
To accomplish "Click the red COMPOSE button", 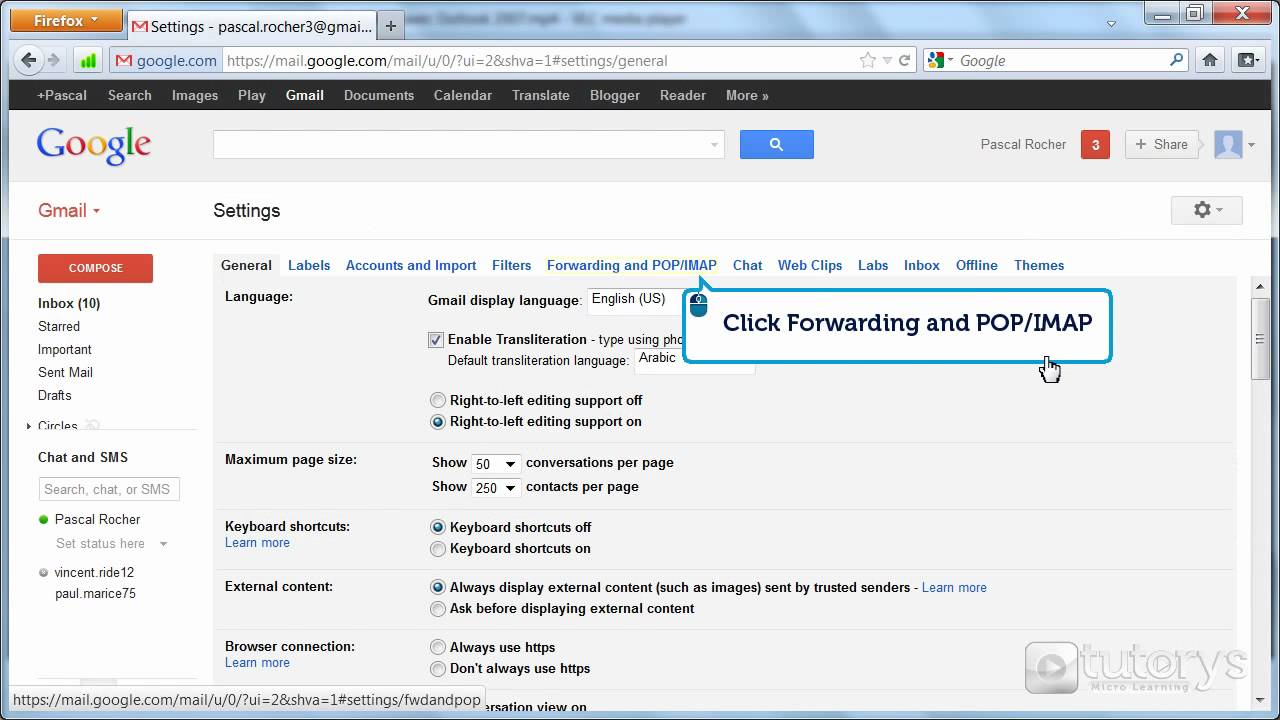I will coord(95,268).
